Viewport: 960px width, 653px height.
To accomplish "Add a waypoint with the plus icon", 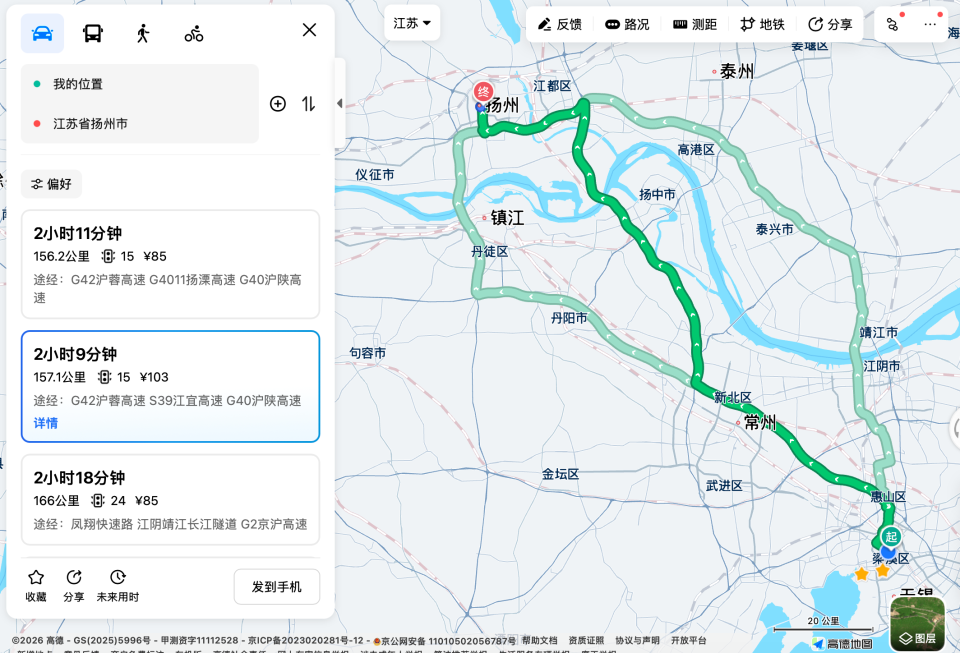I will tap(278, 103).
